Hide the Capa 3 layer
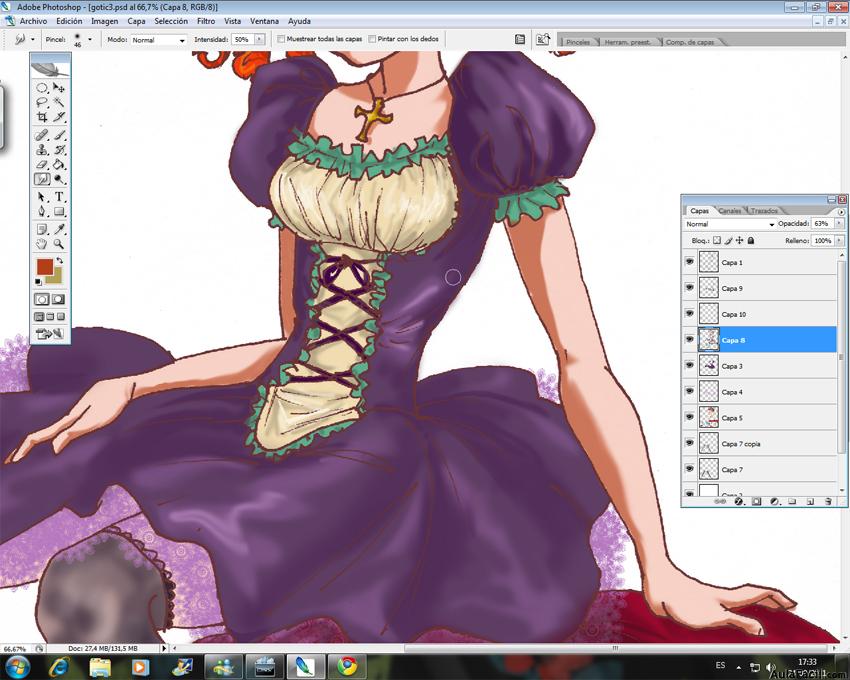 [x=690, y=365]
